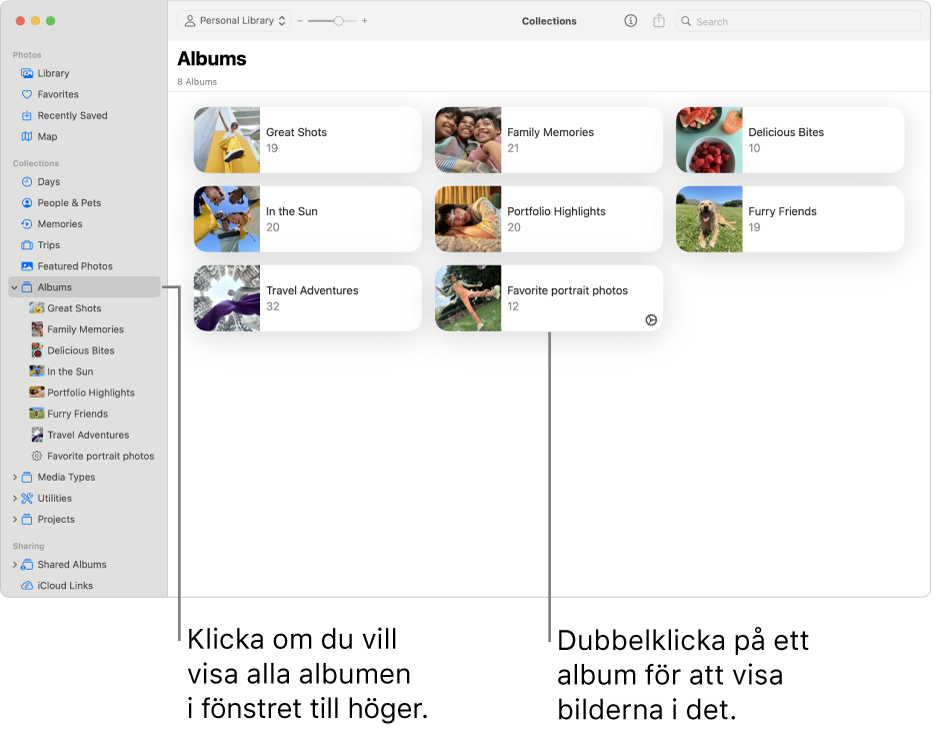Select the Great Shots album card

click(x=307, y=140)
